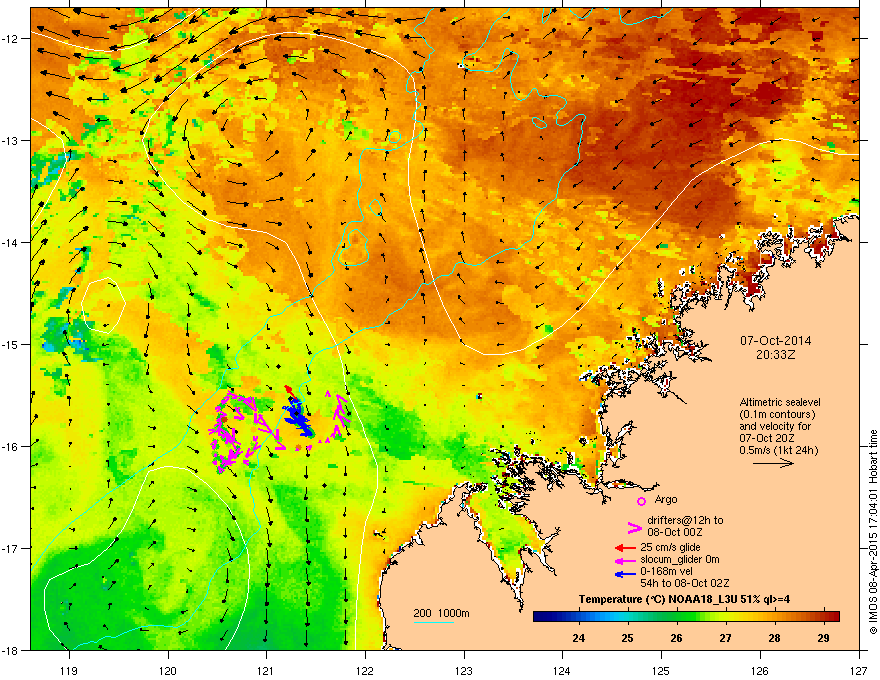Click the 54h to 08-Oct 02Z text

[685, 583]
